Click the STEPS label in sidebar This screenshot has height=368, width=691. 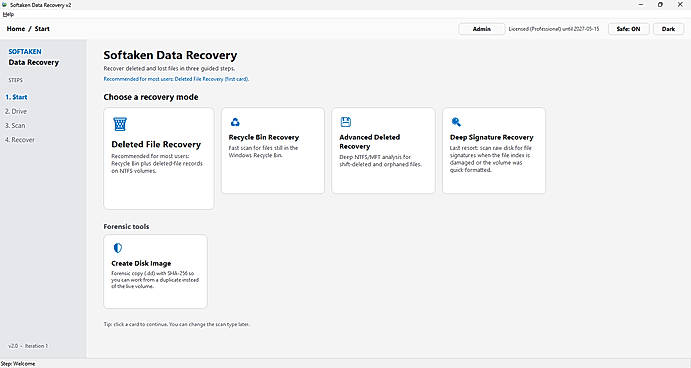click(x=15, y=80)
